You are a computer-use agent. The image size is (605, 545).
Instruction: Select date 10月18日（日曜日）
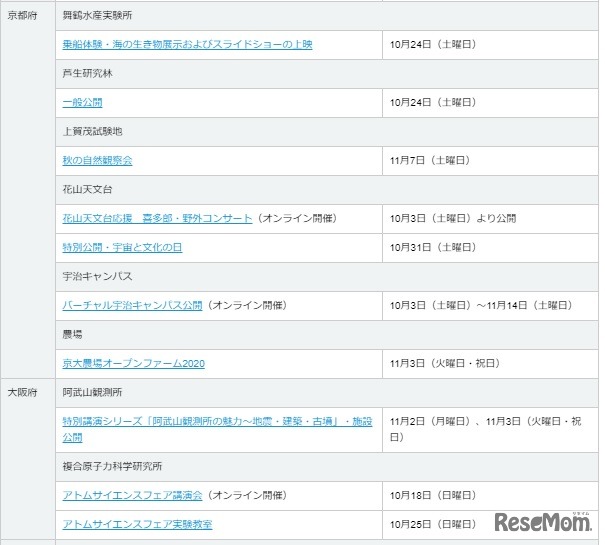coord(433,495)
